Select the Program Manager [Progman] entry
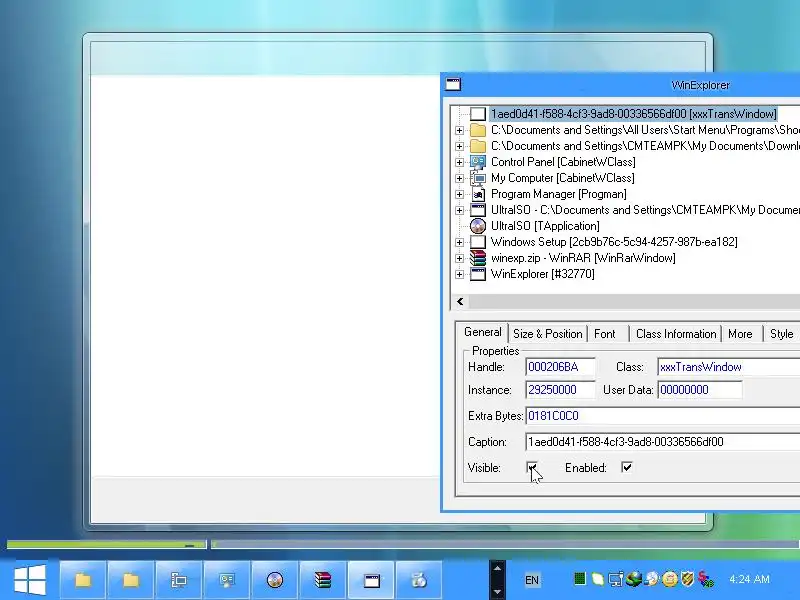The width and height of the screenshot is (800, 600). click(558, 194)
